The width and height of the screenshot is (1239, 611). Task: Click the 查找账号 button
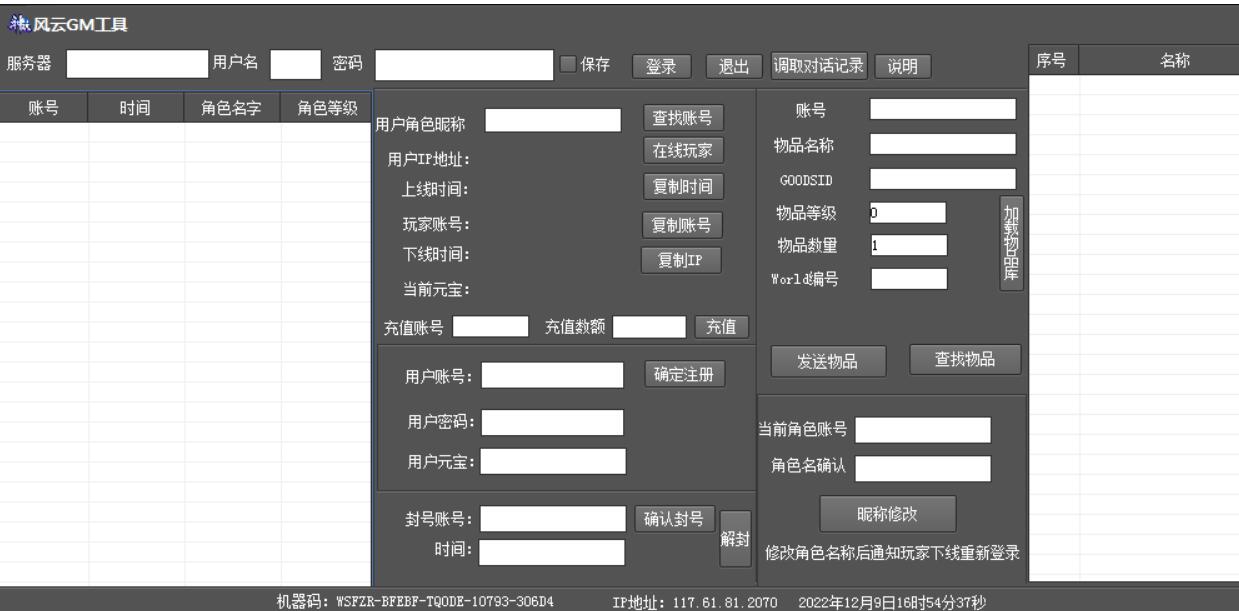(x=682, y=119)
